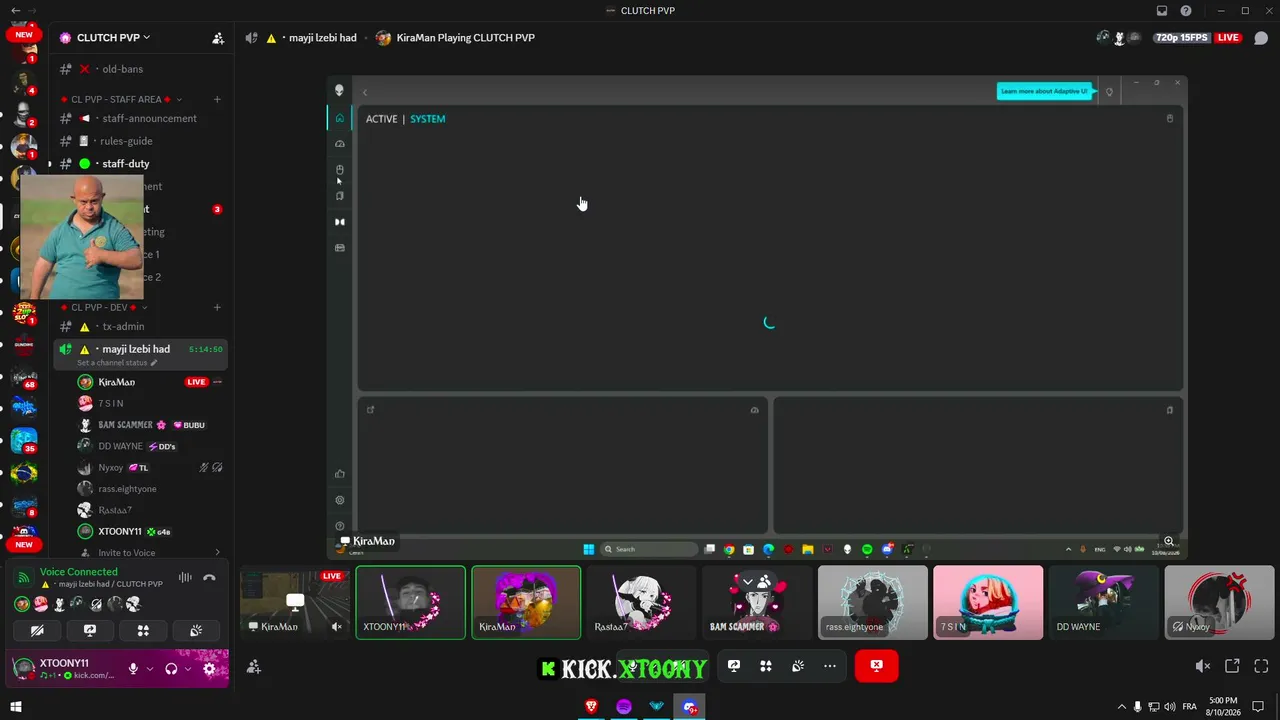
Task: Toggle full screen for the stream
Action: (1261, 666)
